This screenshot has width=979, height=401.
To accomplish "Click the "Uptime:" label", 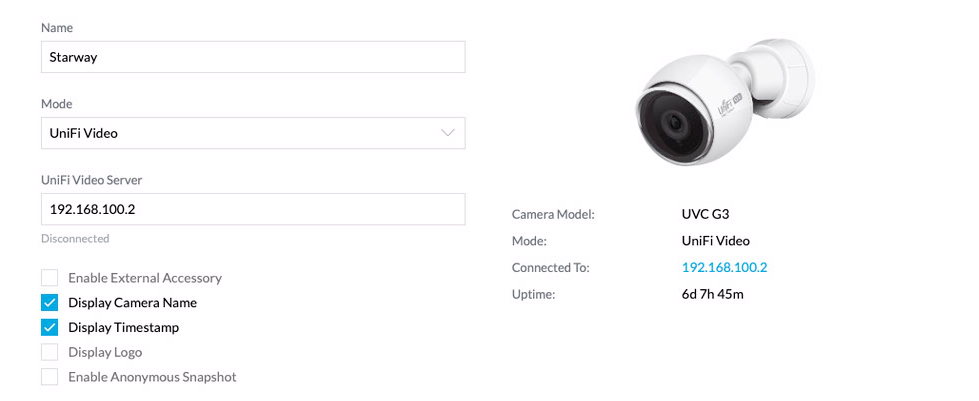I will click(x=533, y=294).
